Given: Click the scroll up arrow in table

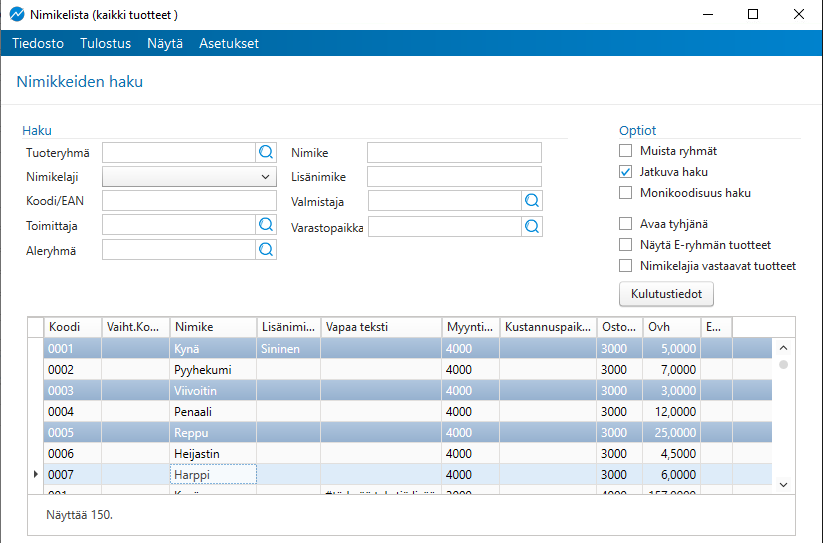Looking at the screenshot, I should click(x=783, y=348).
